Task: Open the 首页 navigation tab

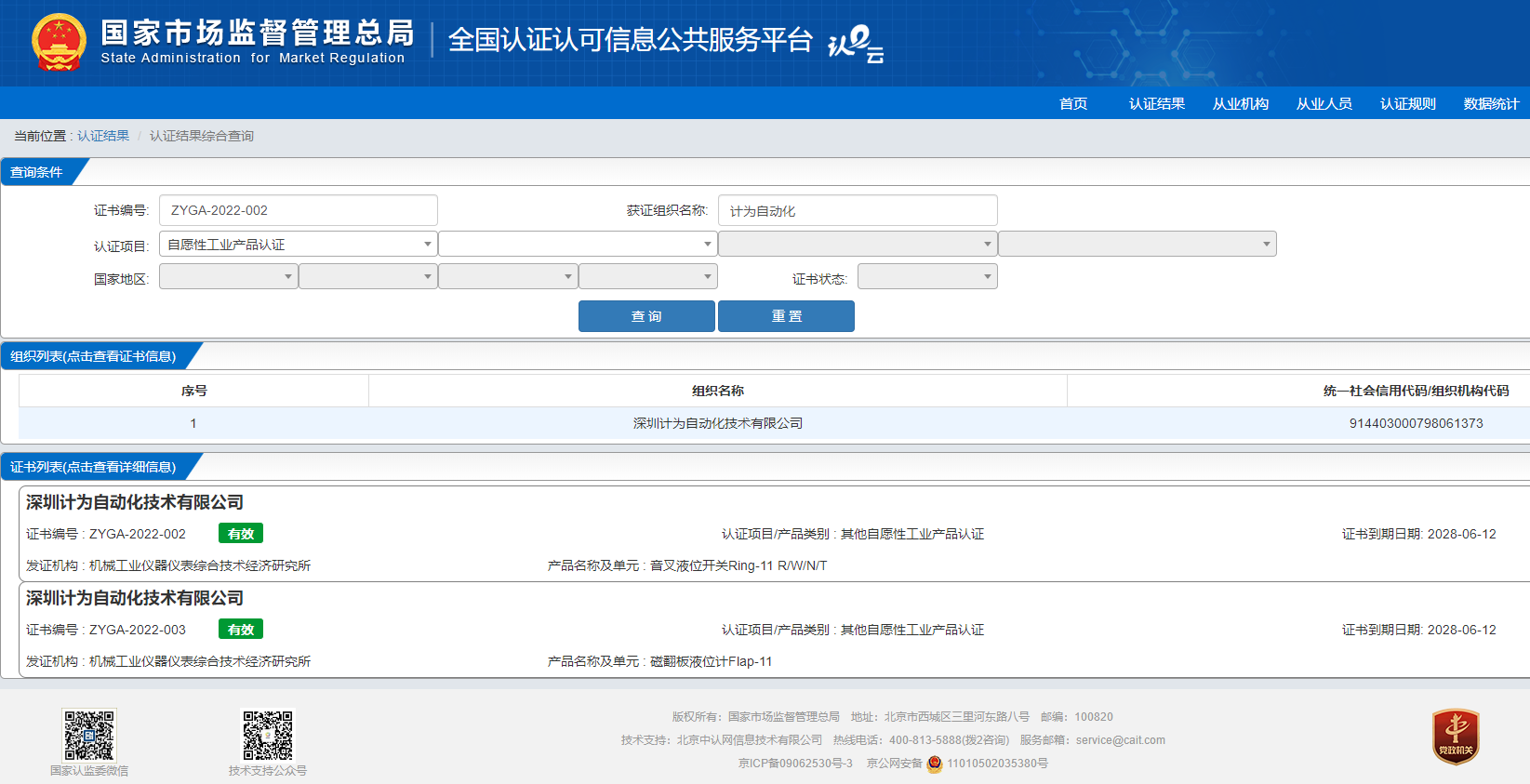Action: point(1073,103)
